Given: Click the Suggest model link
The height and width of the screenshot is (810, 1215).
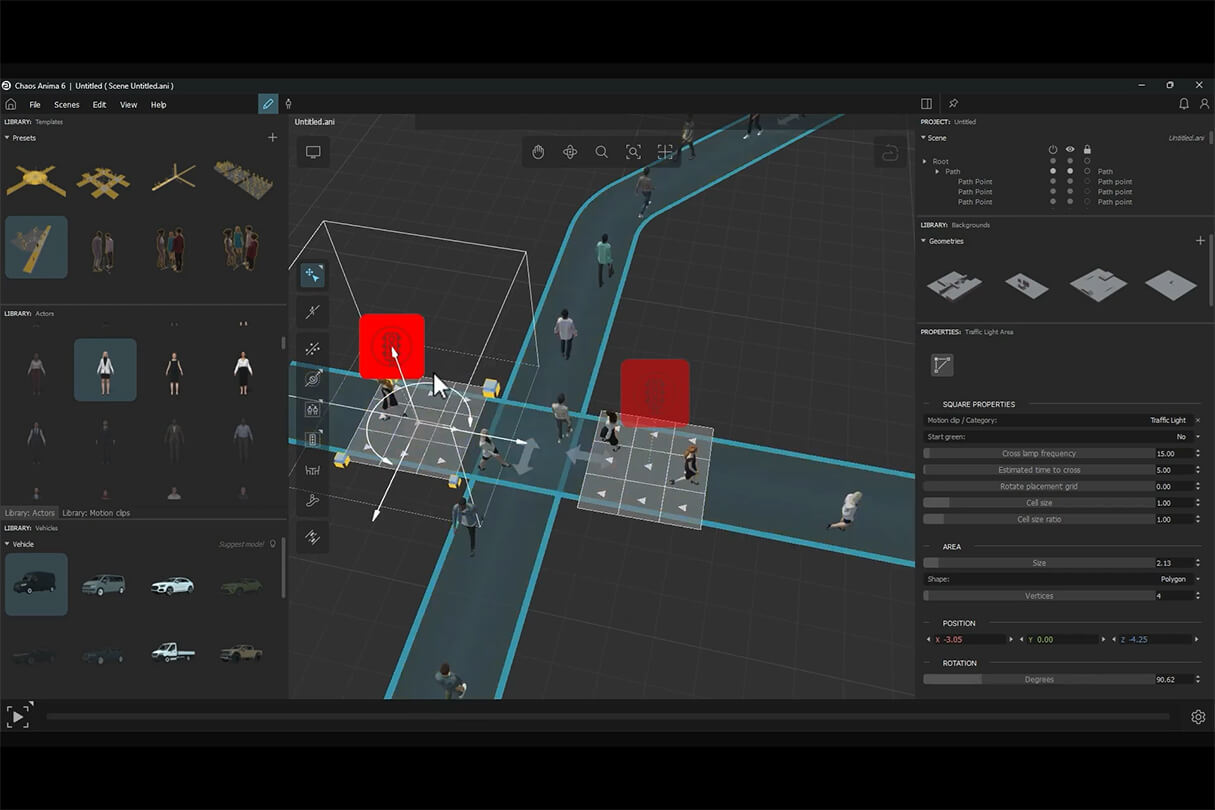Looking at the screenshot, I should click(x=241, y=544).
